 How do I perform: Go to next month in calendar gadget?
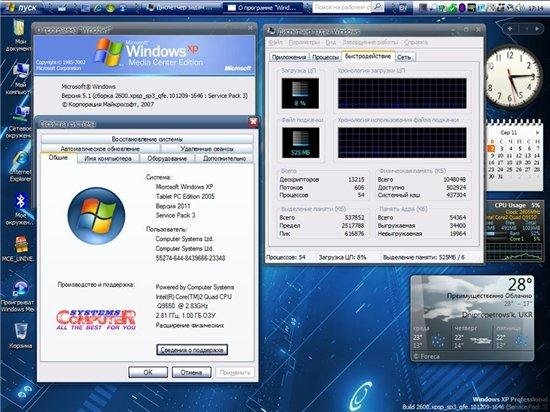point(537,133)
